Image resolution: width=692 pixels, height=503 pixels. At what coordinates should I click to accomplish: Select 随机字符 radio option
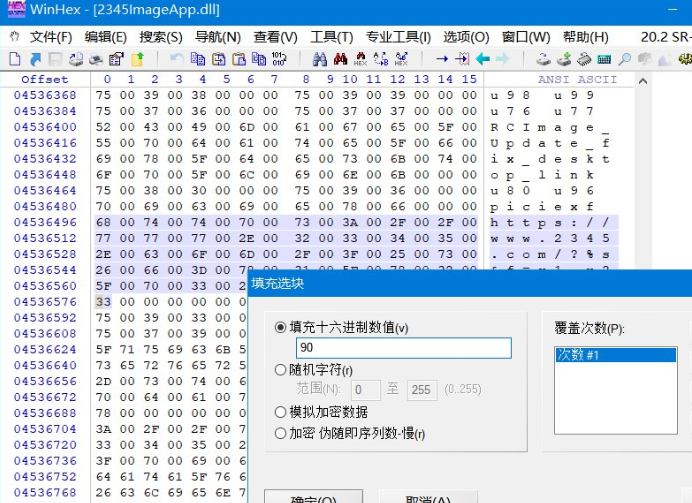tap(280, 369)
